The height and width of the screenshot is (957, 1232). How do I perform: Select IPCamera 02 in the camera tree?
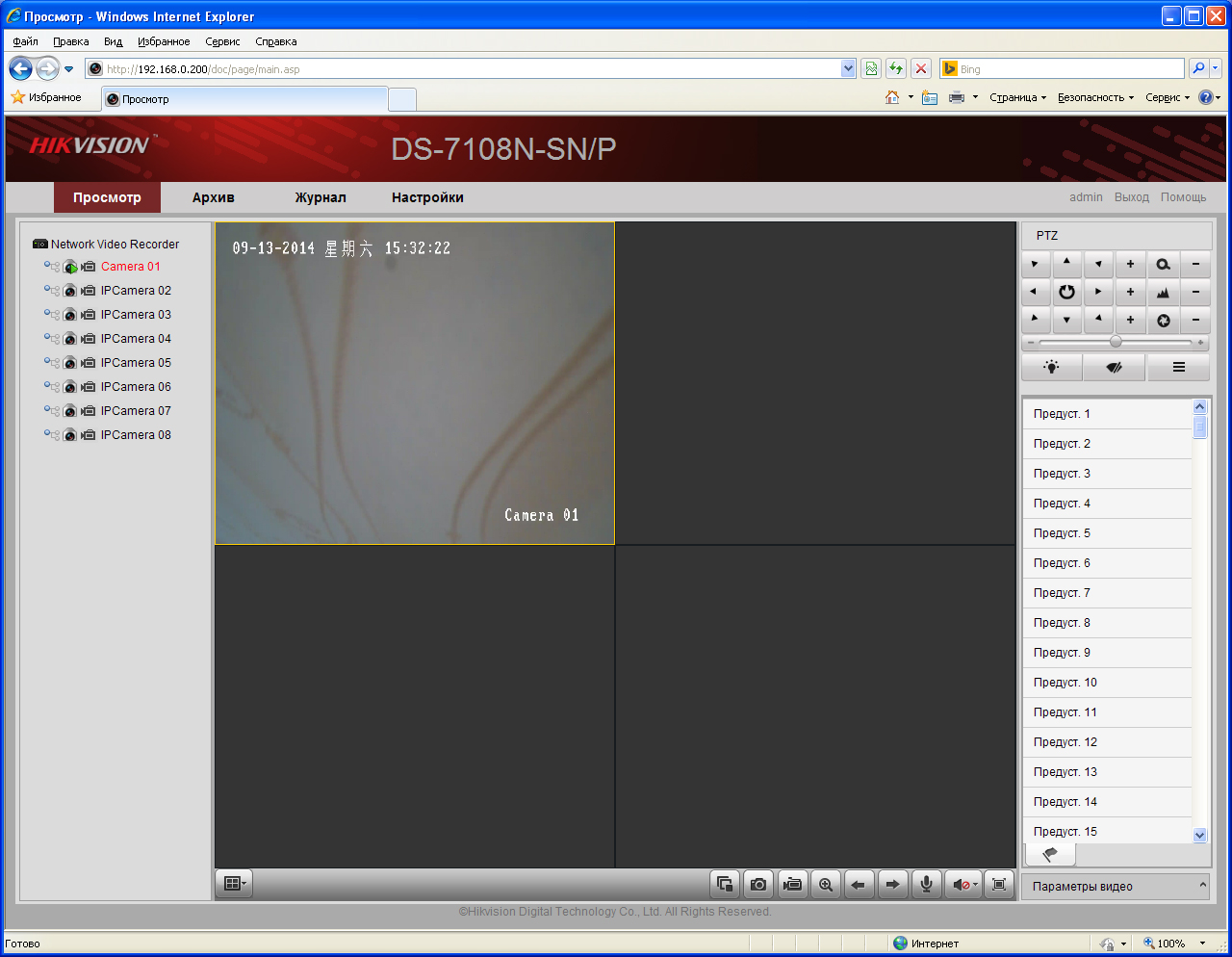tap(136, 291)
